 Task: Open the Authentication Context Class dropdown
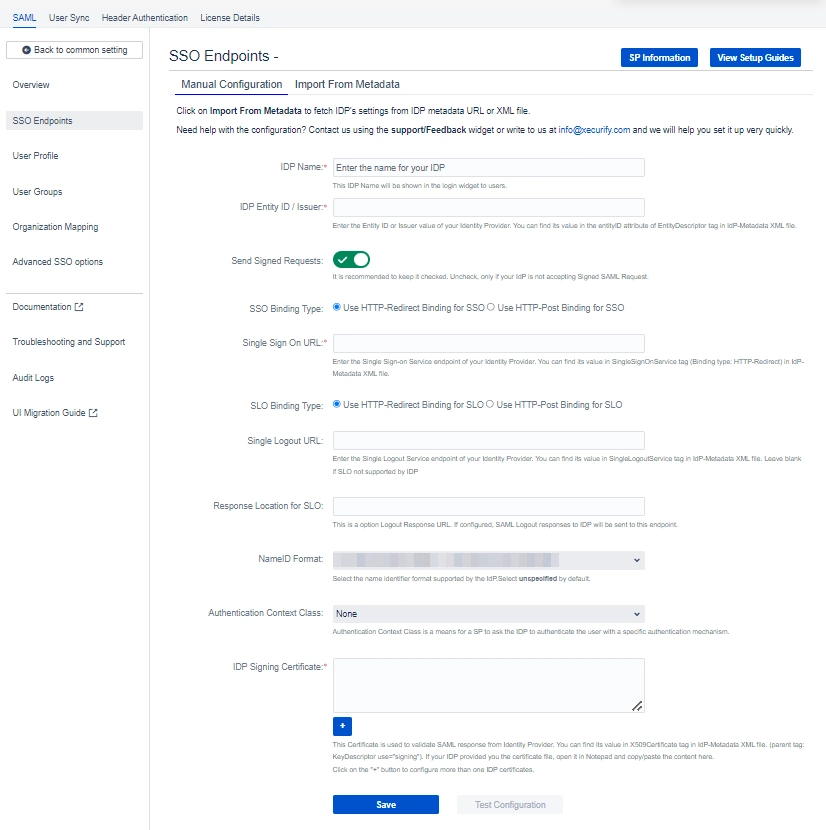pos(488,614)
